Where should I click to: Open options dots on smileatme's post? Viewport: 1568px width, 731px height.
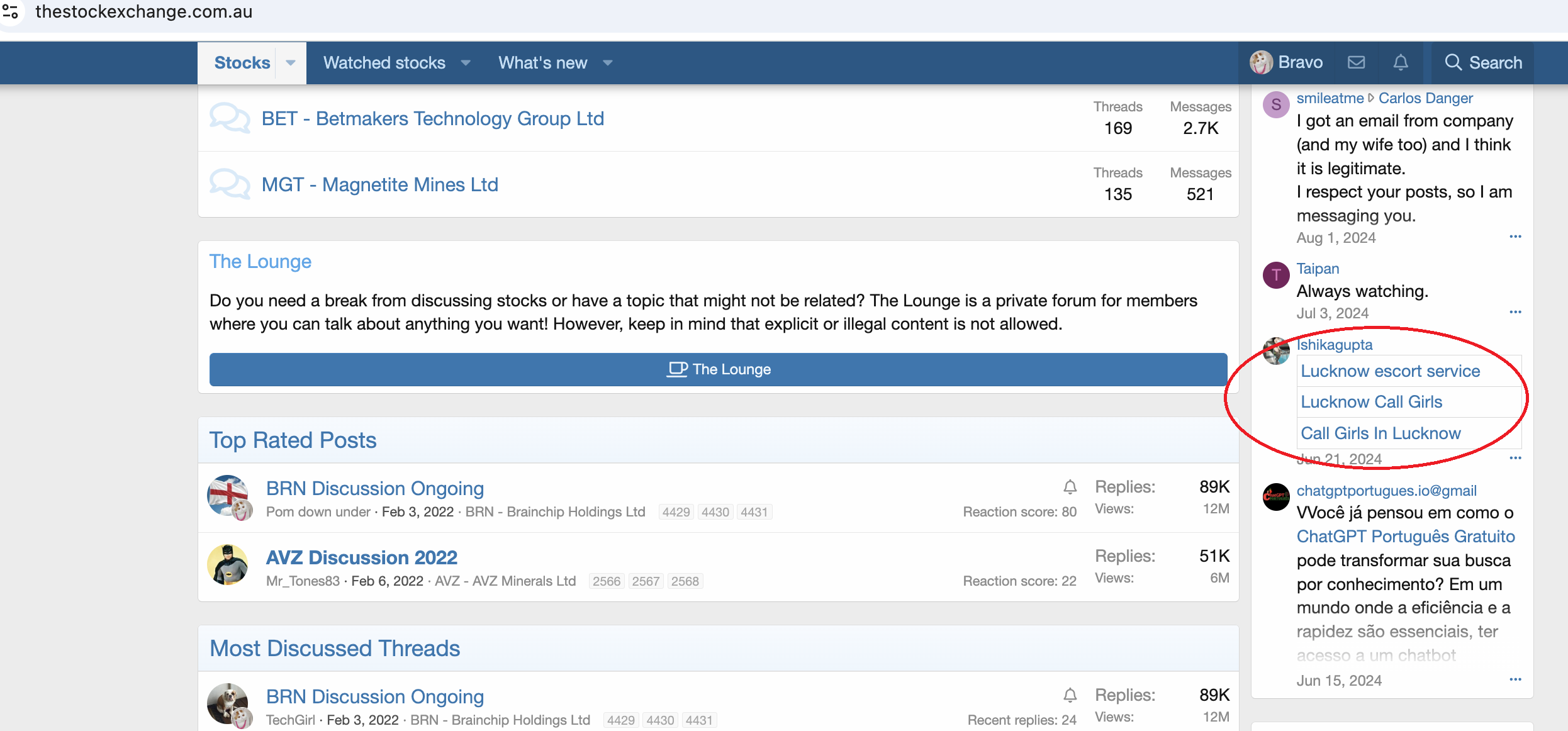1515,237
